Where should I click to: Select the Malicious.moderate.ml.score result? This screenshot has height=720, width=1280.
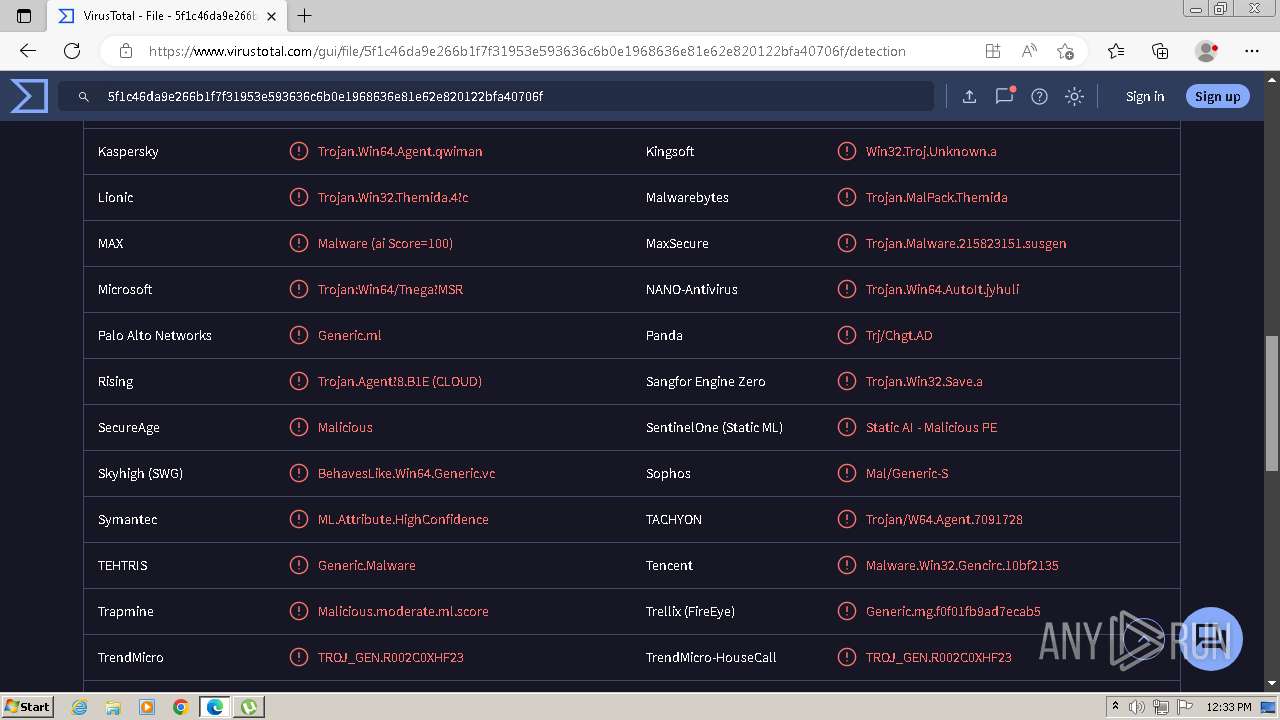coord(403,611)
